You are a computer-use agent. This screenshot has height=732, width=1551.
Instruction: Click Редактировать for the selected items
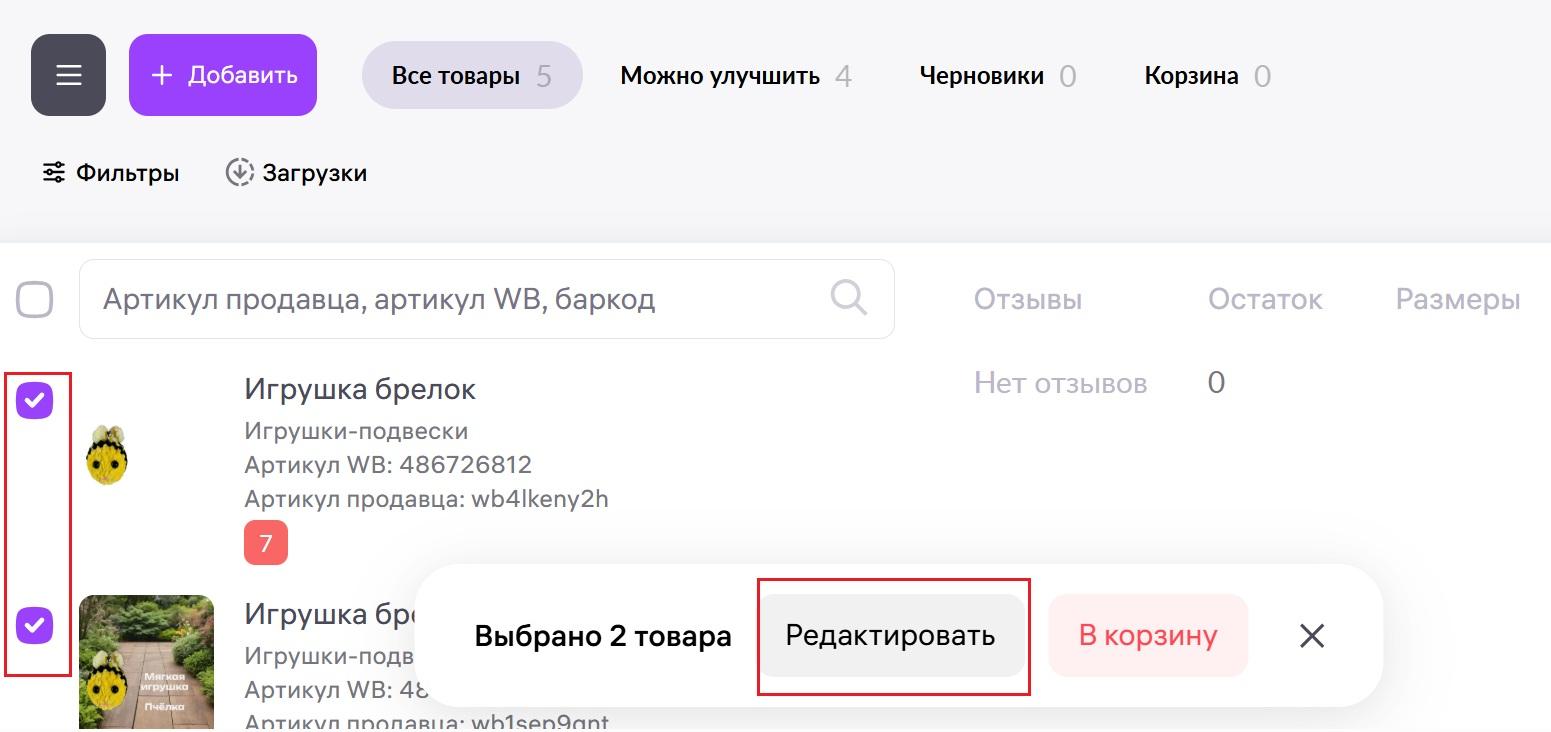tap(891, 636)
